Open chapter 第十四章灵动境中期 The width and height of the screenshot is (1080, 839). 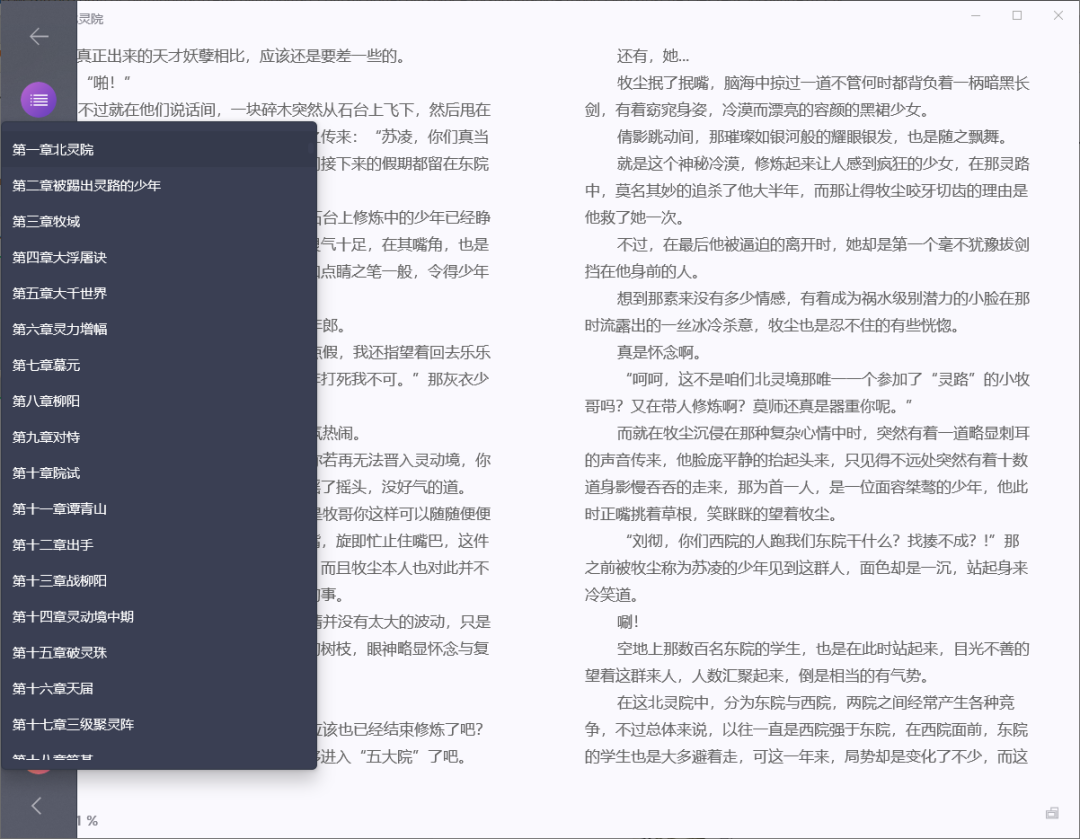159,616
